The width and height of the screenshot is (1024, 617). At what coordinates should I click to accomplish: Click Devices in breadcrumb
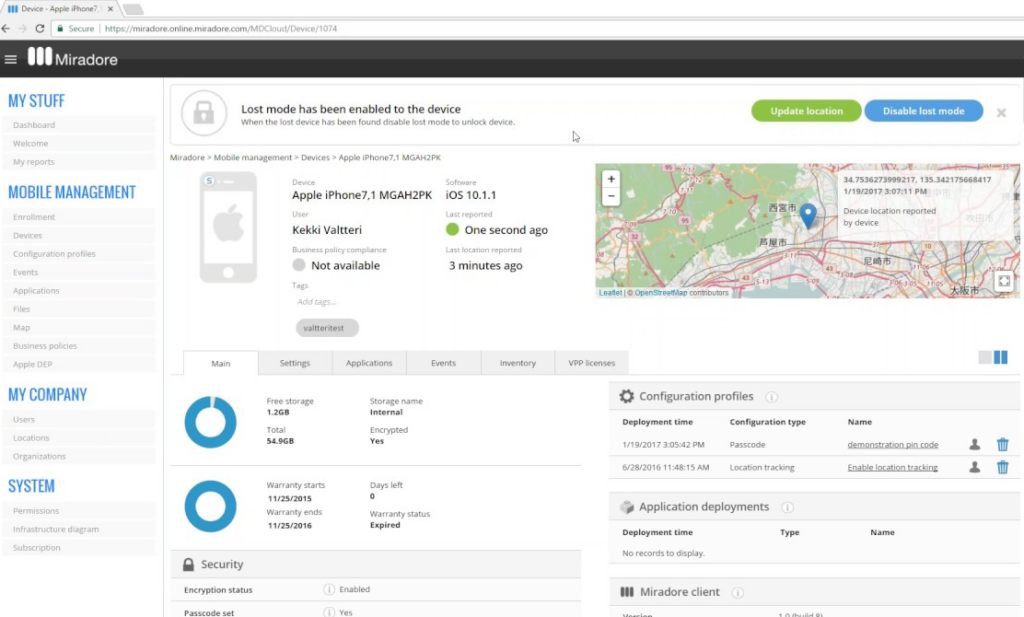pyautogui.click(x=315, y=157)
